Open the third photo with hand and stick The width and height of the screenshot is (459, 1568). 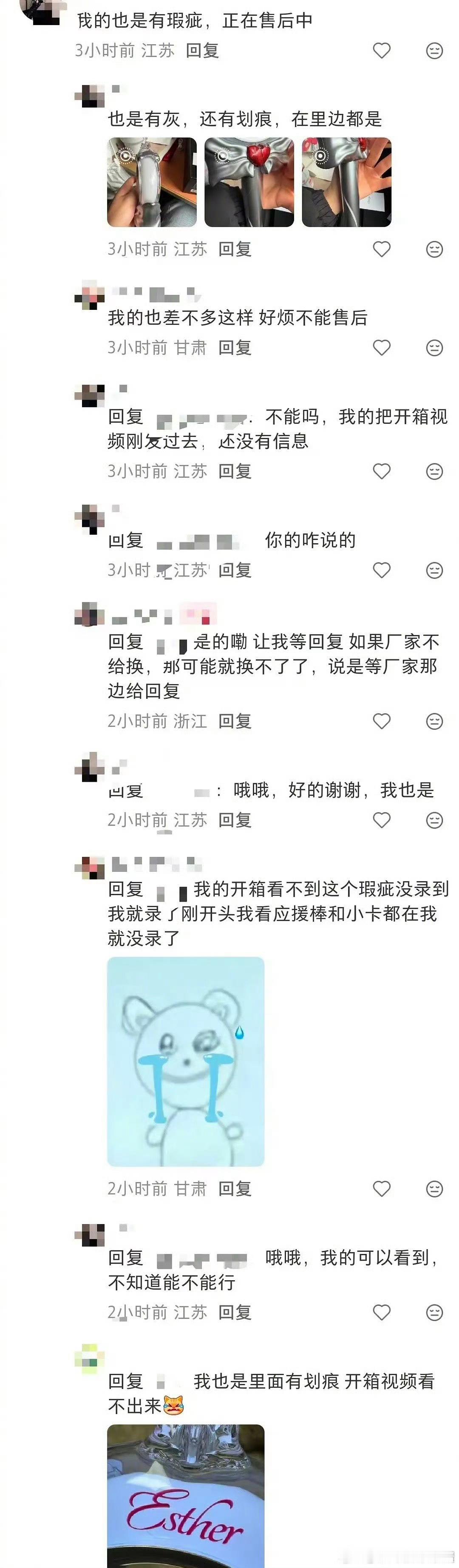click(x=347, y=182)
